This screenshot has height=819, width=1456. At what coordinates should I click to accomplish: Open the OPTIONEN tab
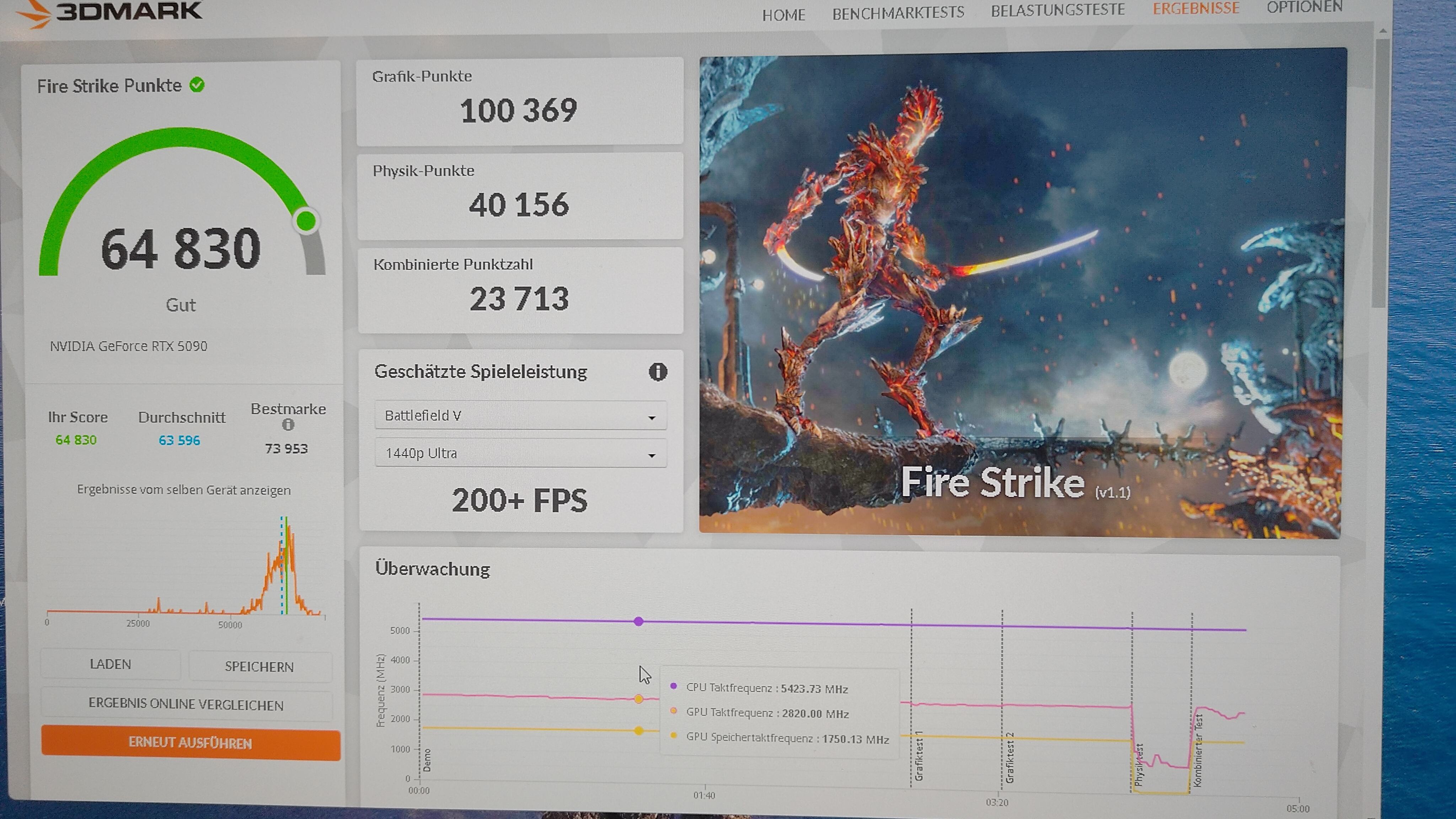point(1305,7)
